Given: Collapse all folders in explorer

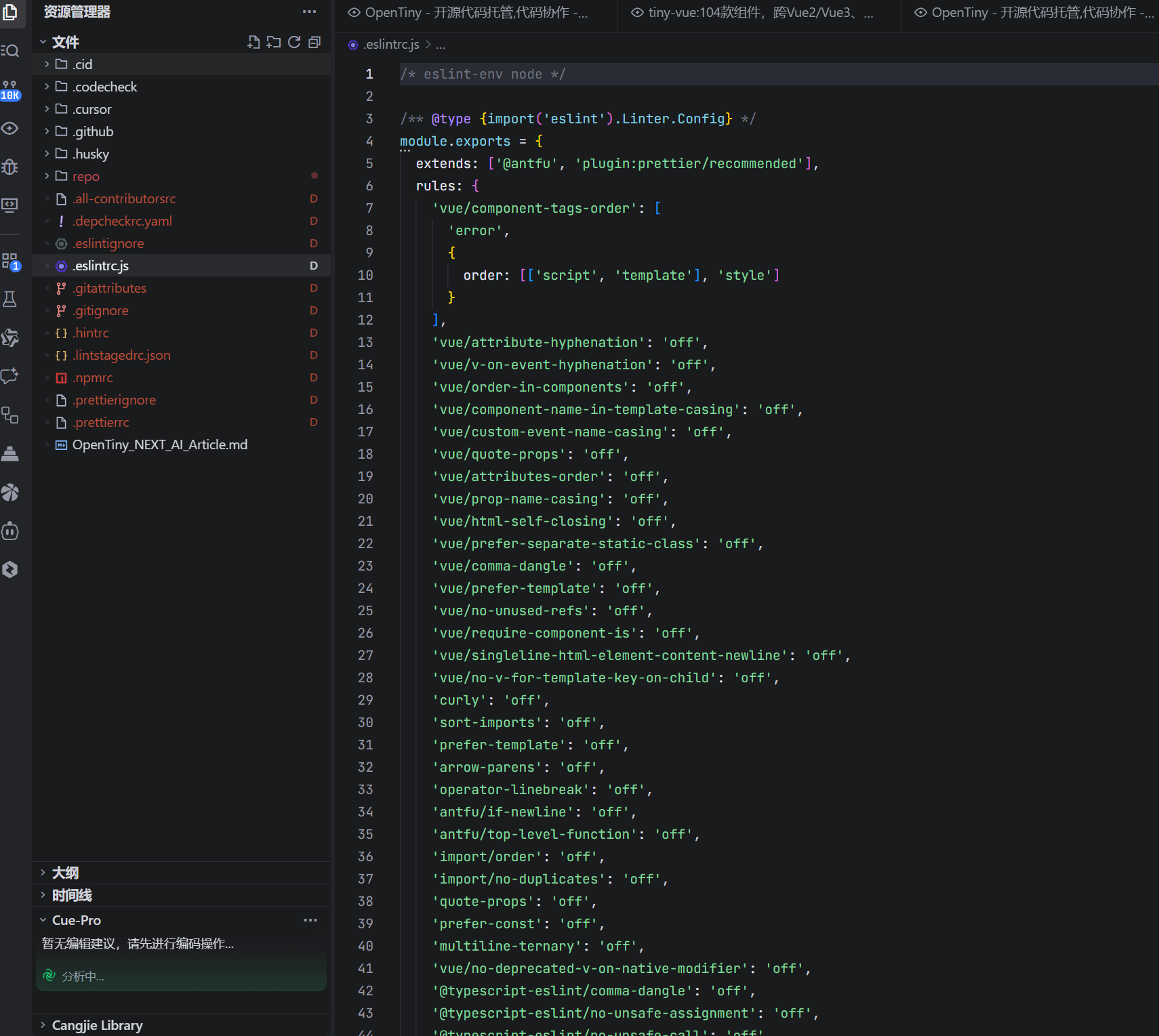Looking at the screenshot, I should [314, 42].
